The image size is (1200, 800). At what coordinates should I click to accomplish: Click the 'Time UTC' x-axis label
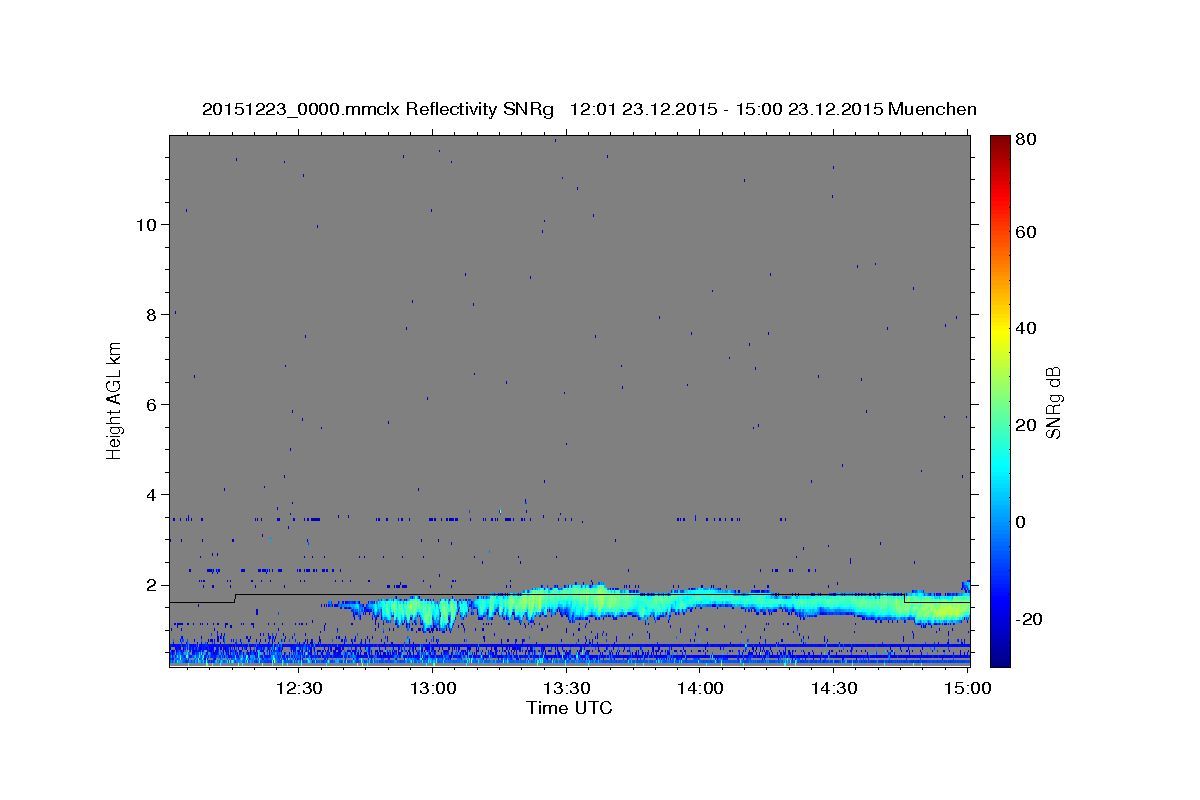coord(569,708)
